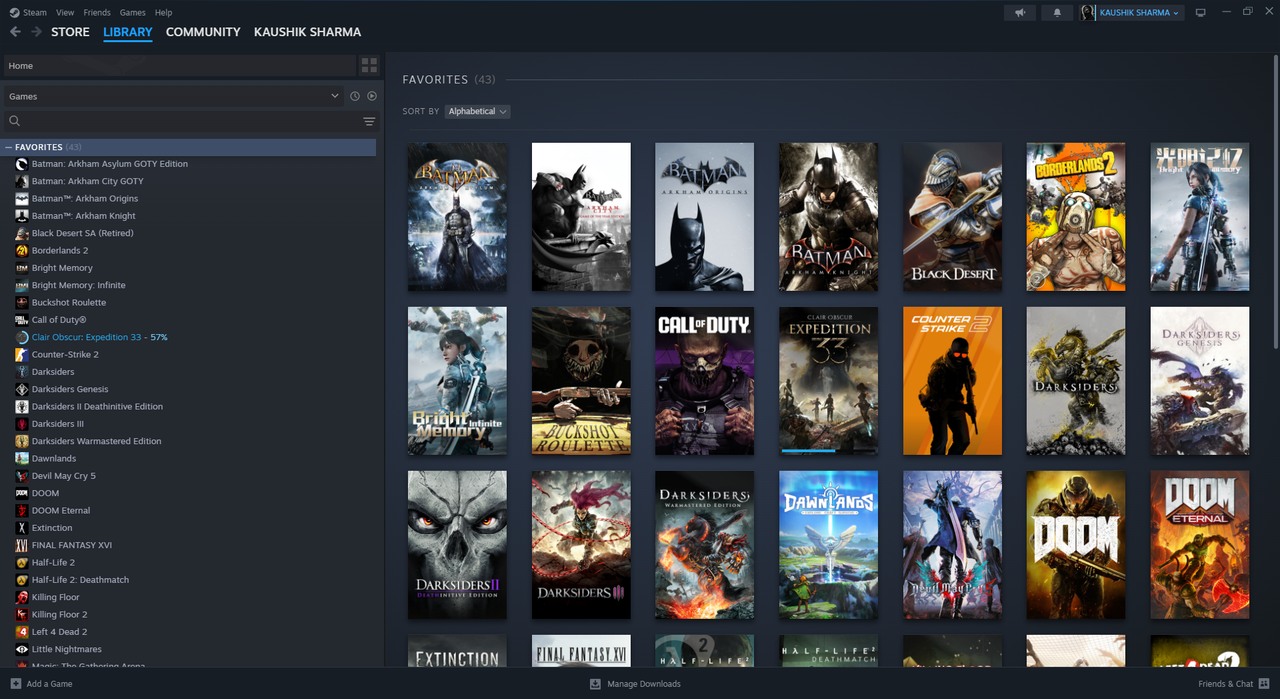Open Call of Duty cover in grid

click(704, 381)
